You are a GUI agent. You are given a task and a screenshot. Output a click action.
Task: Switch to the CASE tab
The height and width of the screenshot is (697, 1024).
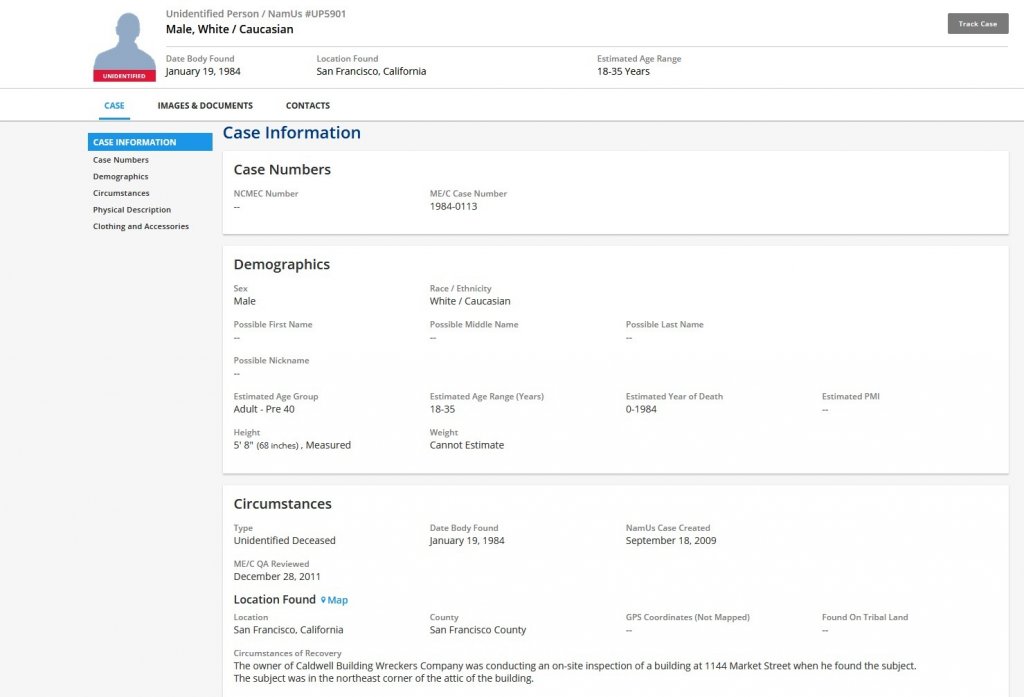tap(114, 106)
